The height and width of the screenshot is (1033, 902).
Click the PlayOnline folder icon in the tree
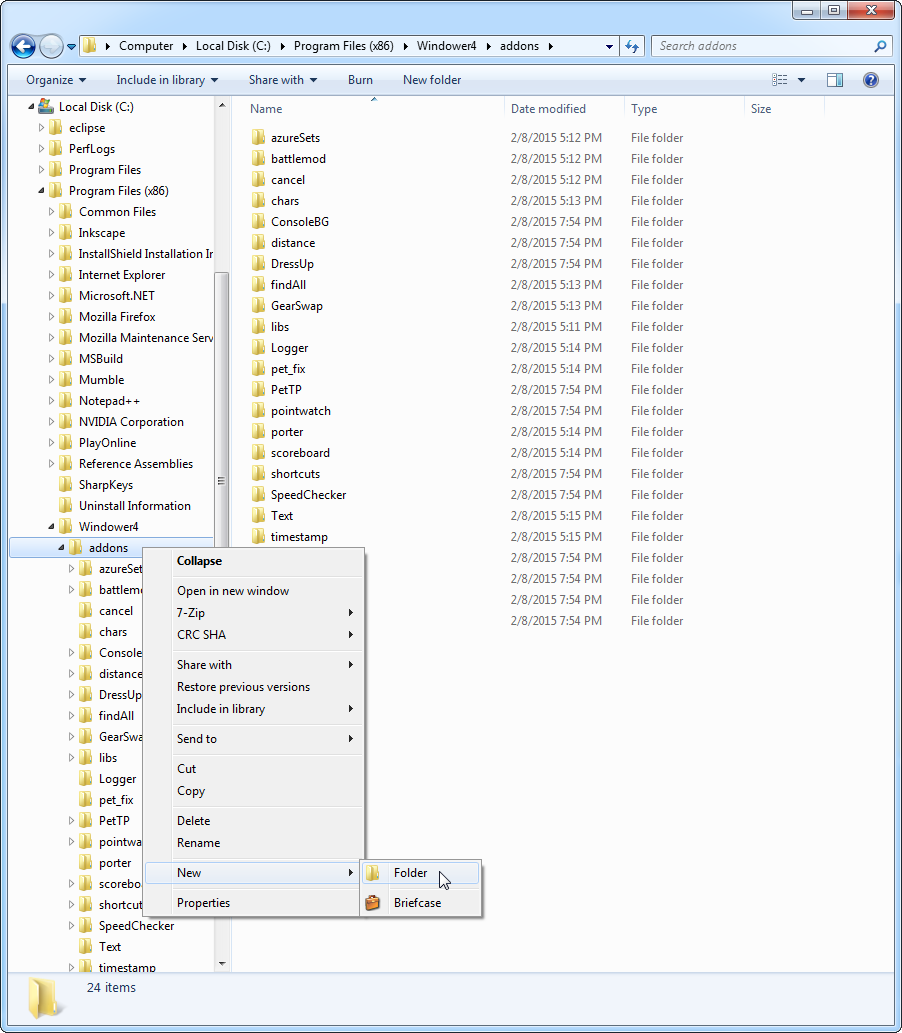tap(66, 443)
